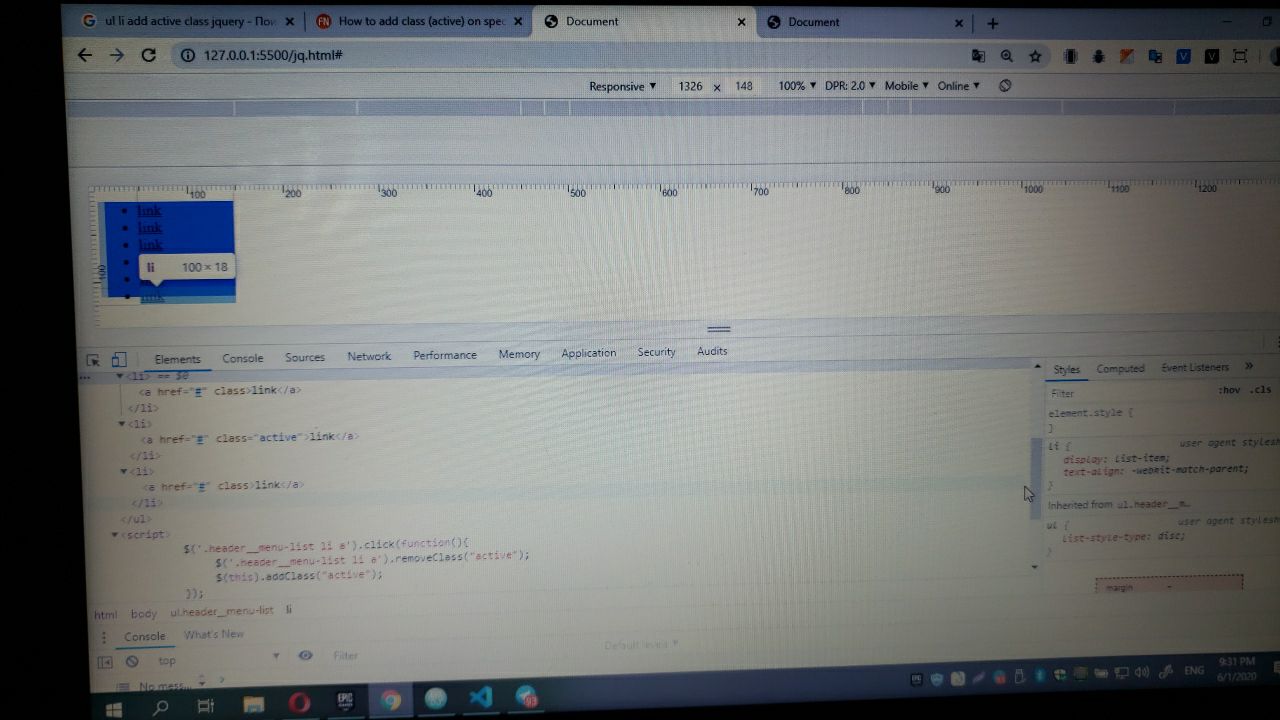Screen dimensions: 1280x720
Task: Open Epic Games launcher on taskbar
Action: click(x=345, y=702)
